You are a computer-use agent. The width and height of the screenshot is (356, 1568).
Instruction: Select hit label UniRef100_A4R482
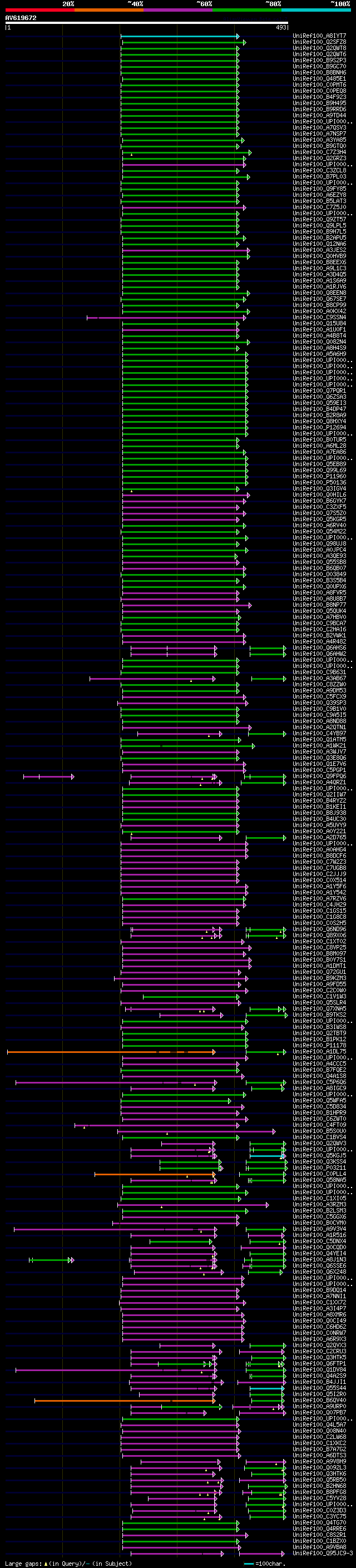click(319, 641)
